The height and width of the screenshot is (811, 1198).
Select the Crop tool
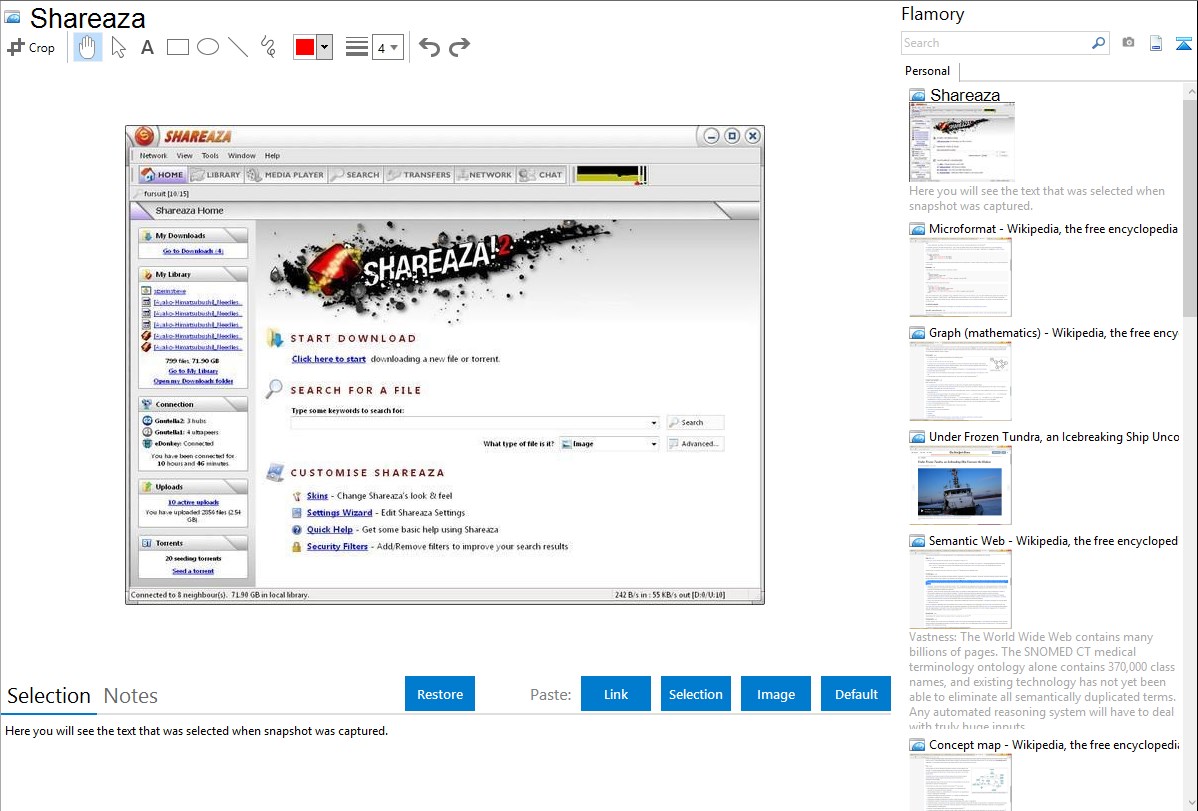click(x=31, y=47)
